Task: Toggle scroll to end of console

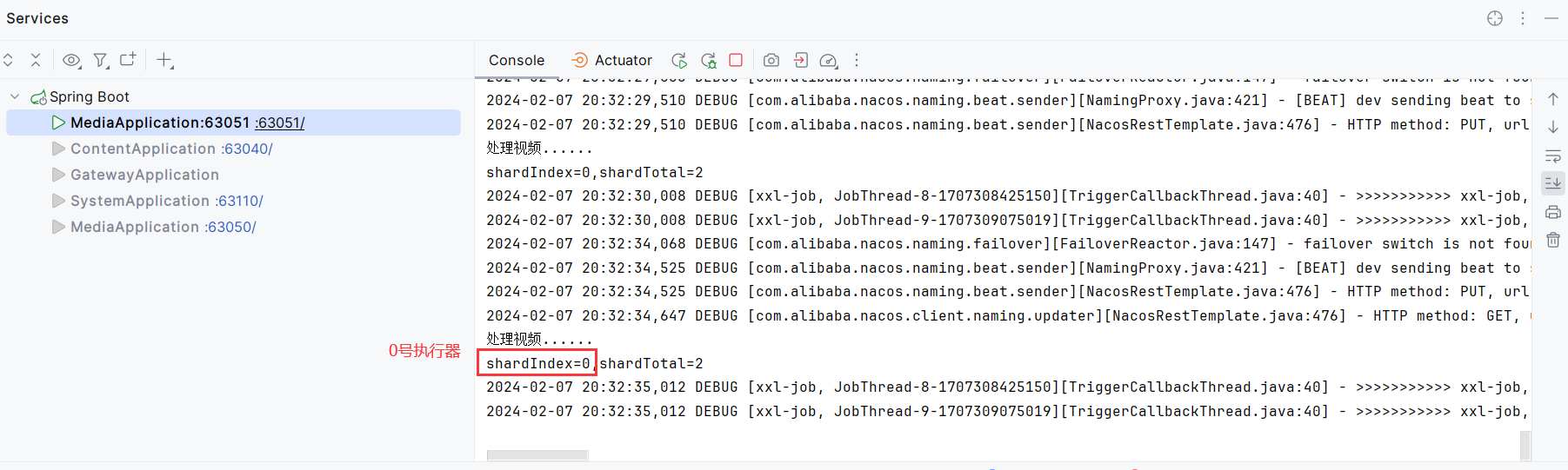Action: (1553, 183)
